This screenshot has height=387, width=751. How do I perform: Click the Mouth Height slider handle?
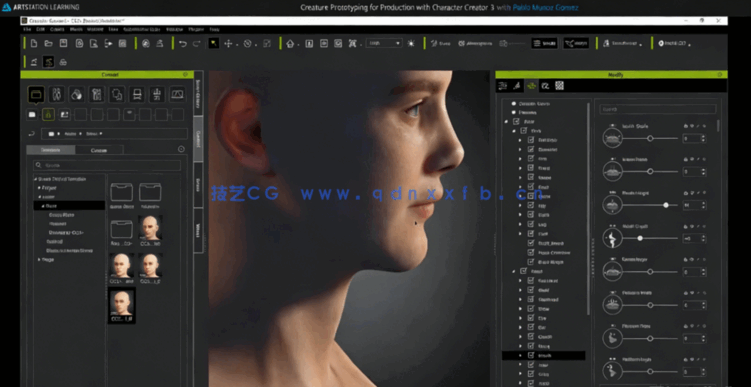666,205
